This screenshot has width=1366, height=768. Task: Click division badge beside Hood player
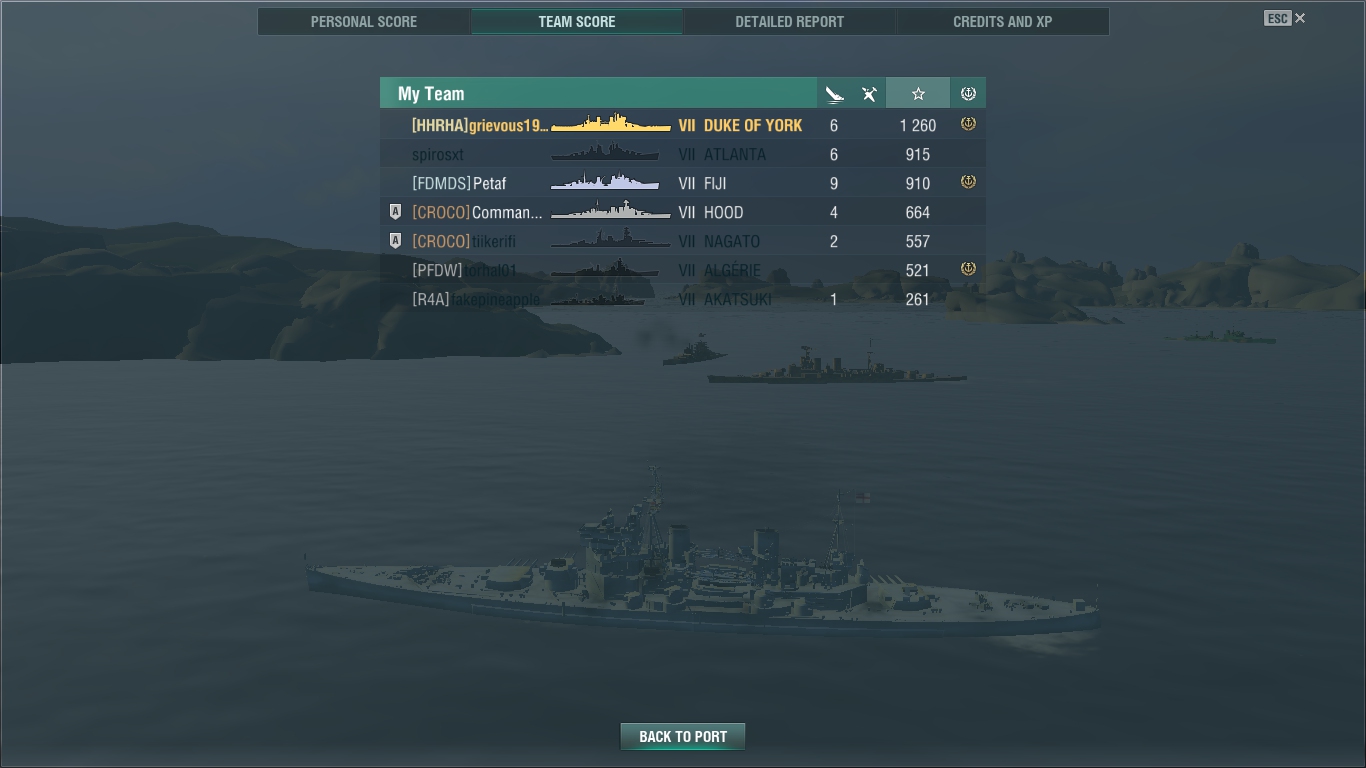pyautogui.click(x=395, y=212)
